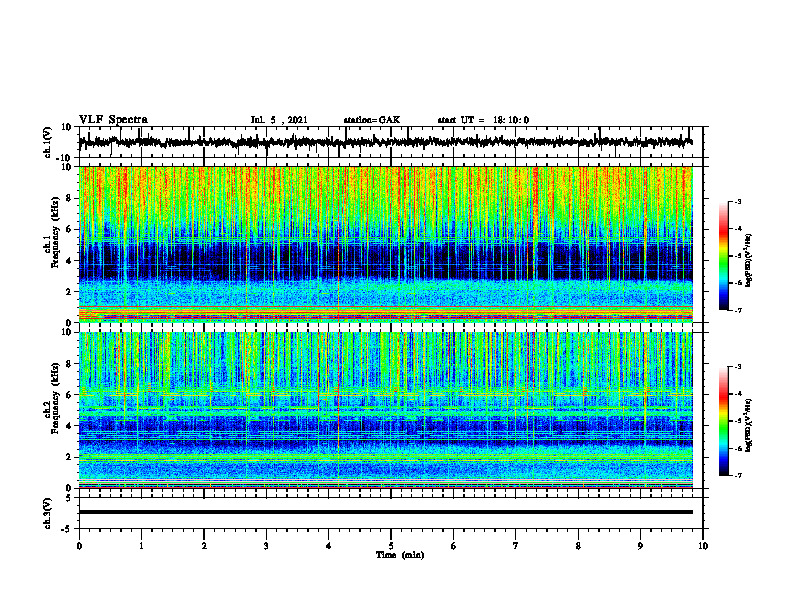This screenshot has width=792, height=612.
Task: Click the ch.1 voltage waveform trace panel
Action: tap(390, 142)
